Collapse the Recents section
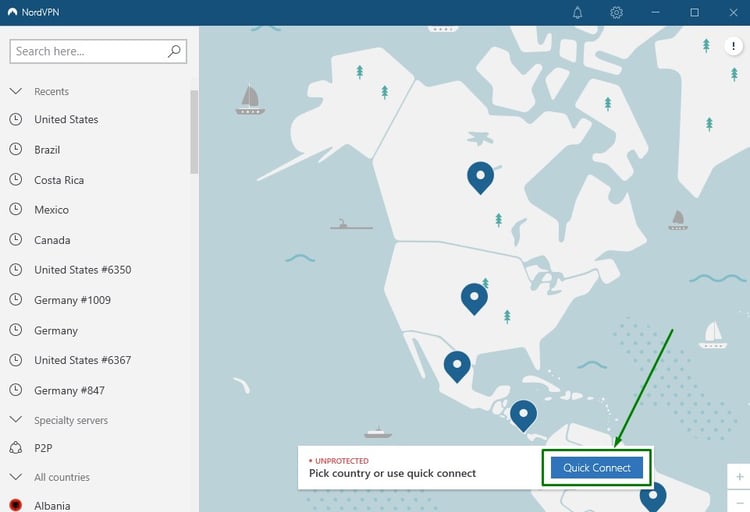The image size is (750, 512). click(16, 91)
